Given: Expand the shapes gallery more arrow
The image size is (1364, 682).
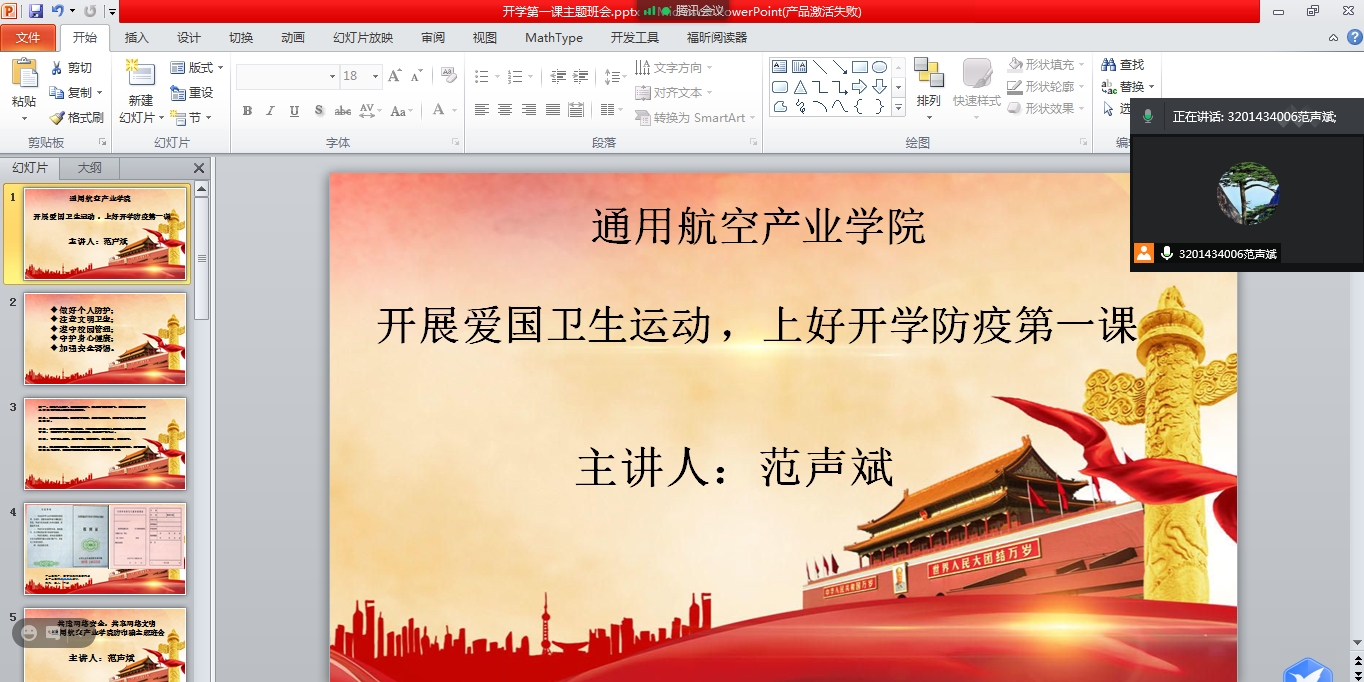Looking at the screenshot, I should coord(898,107).
